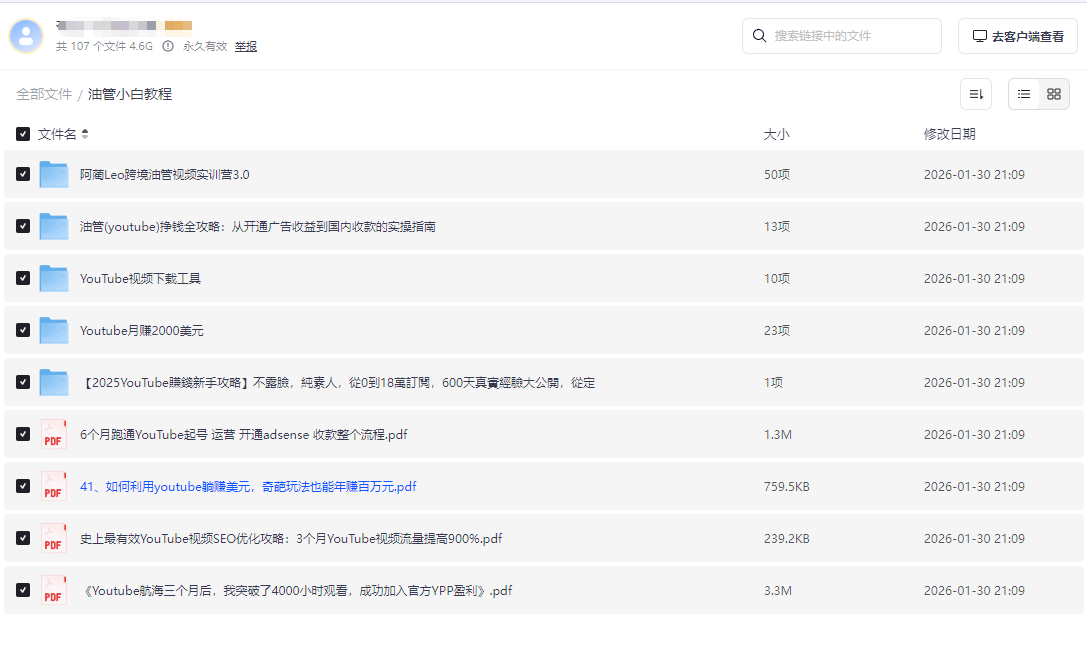Uncheck the 41、如何利用youtube躺赚美元 PDF checkbox
This screenshot has width=1087, height=665.
pyautogui.click(x=23, y=486)
